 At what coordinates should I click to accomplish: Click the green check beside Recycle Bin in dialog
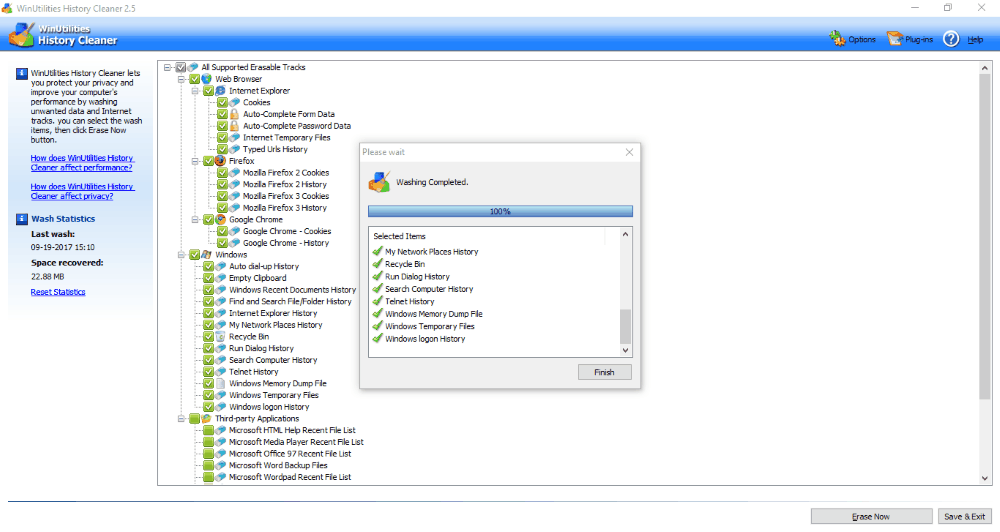378,263
